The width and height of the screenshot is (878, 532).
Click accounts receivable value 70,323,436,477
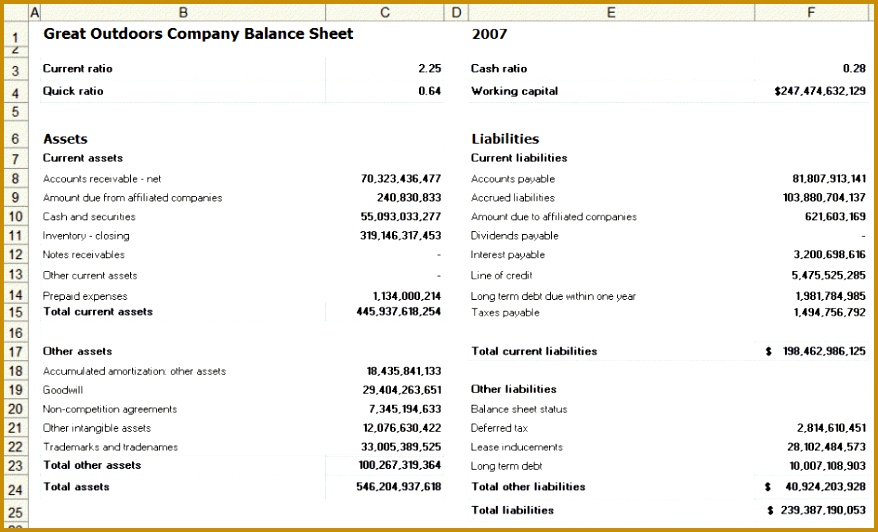click(x=401, y=179)
